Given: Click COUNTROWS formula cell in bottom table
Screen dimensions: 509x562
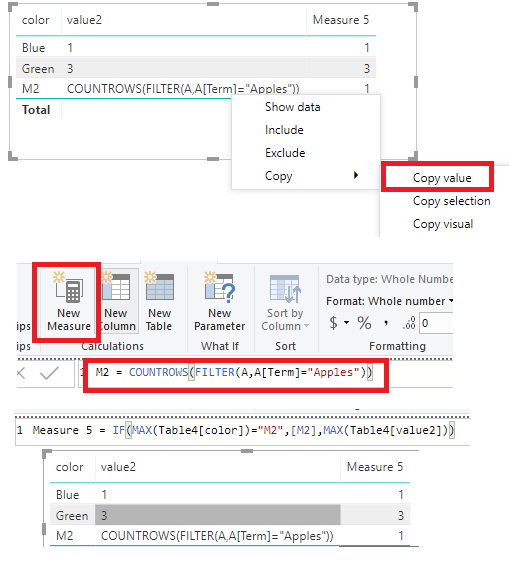Looking at the screenshot, I should click(x=217, y=536).
